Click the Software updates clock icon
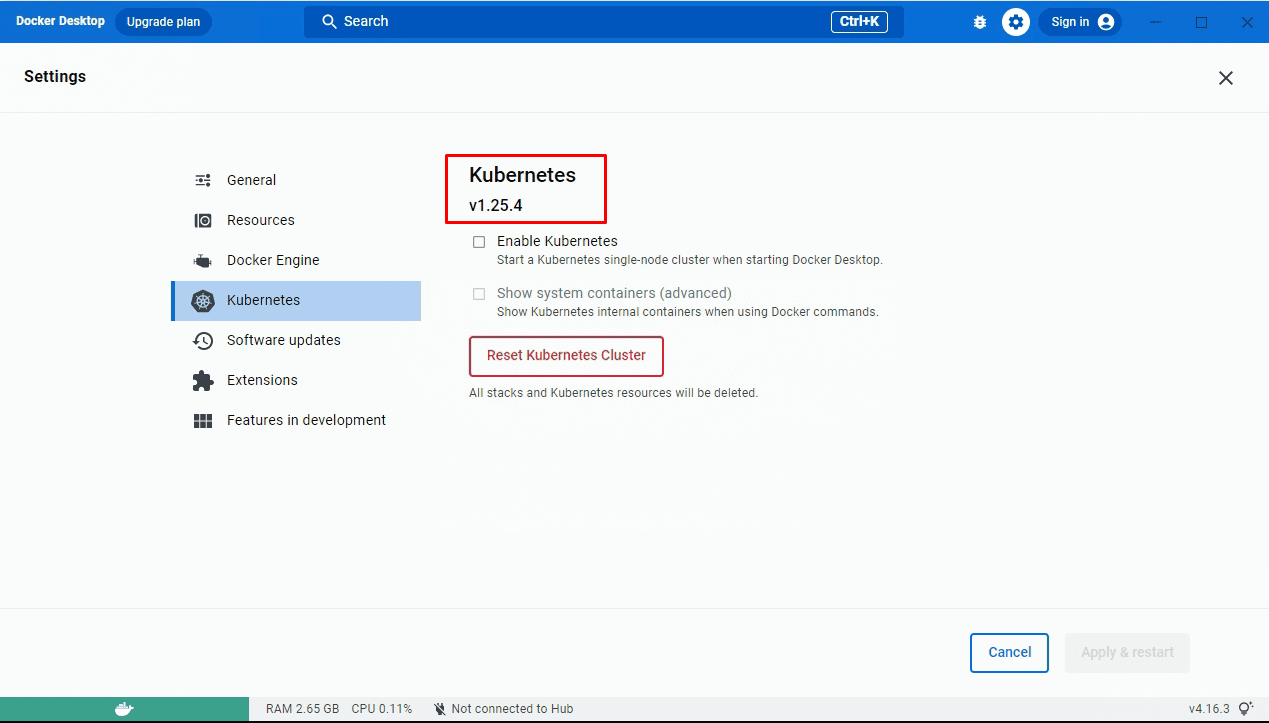This screenshot has height=723, width=1269. click(203, 340)
